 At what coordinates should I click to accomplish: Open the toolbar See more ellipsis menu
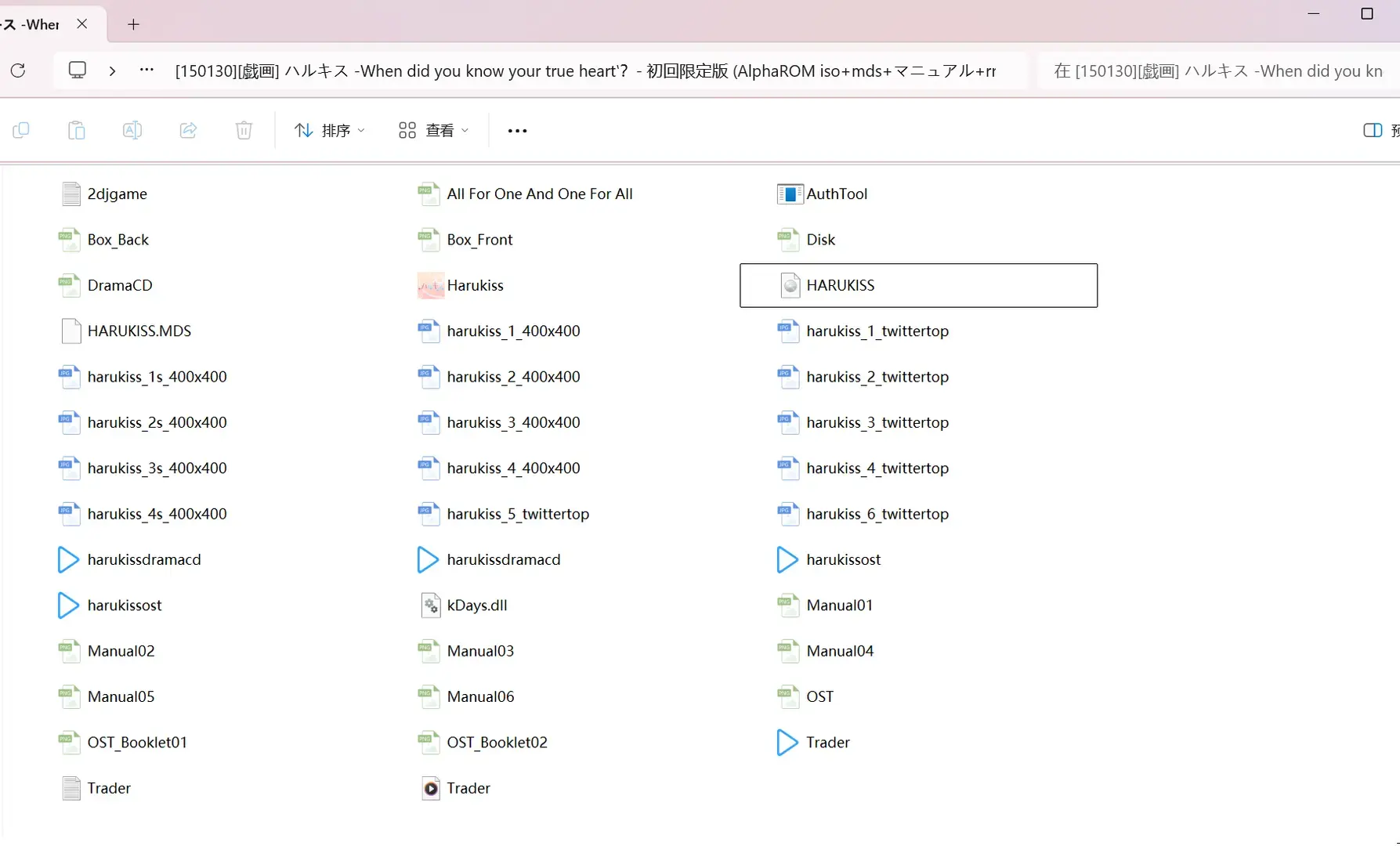pyautogui.click(x=517, y=131)
